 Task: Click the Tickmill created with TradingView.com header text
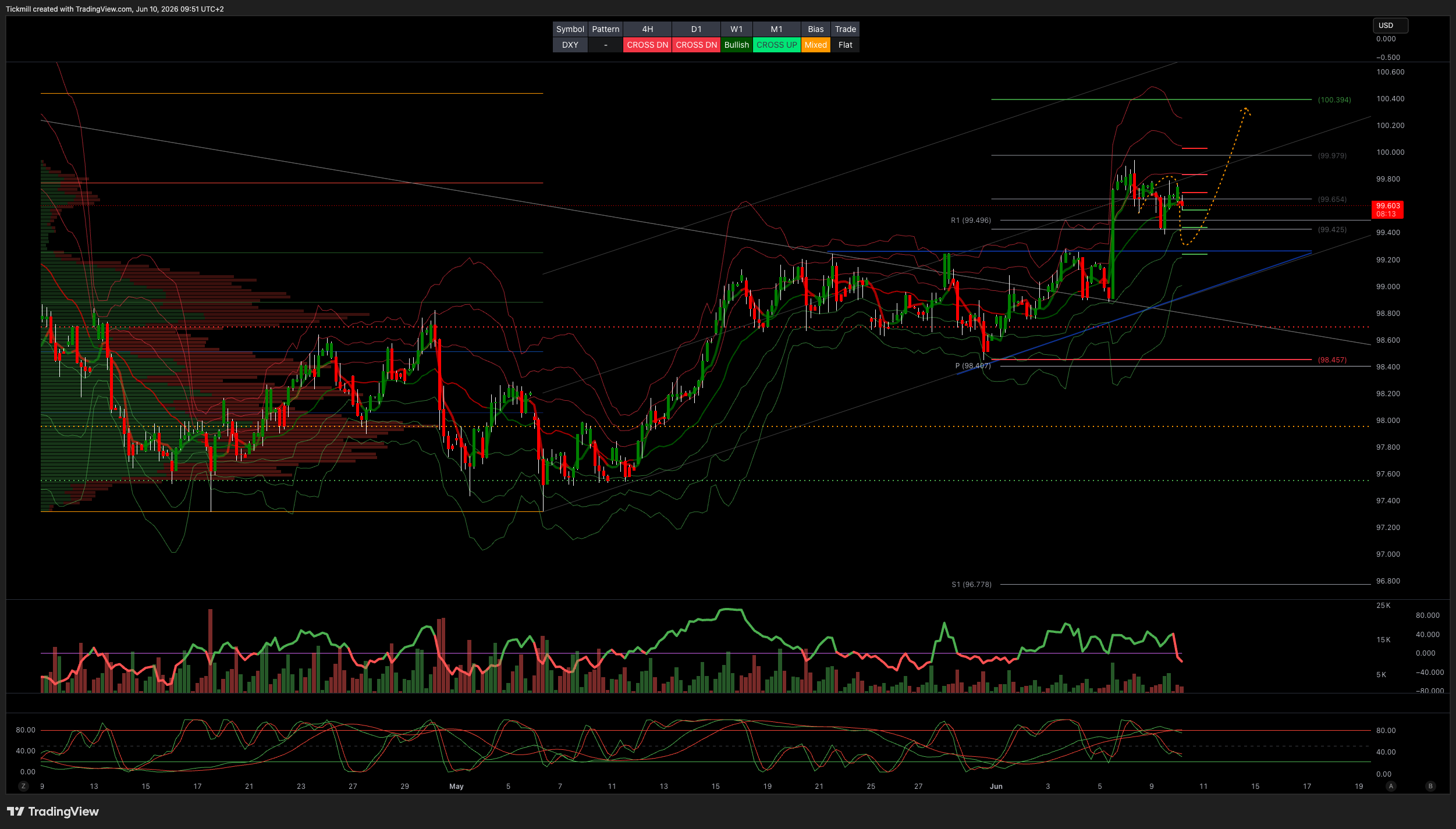coord(115,9)
